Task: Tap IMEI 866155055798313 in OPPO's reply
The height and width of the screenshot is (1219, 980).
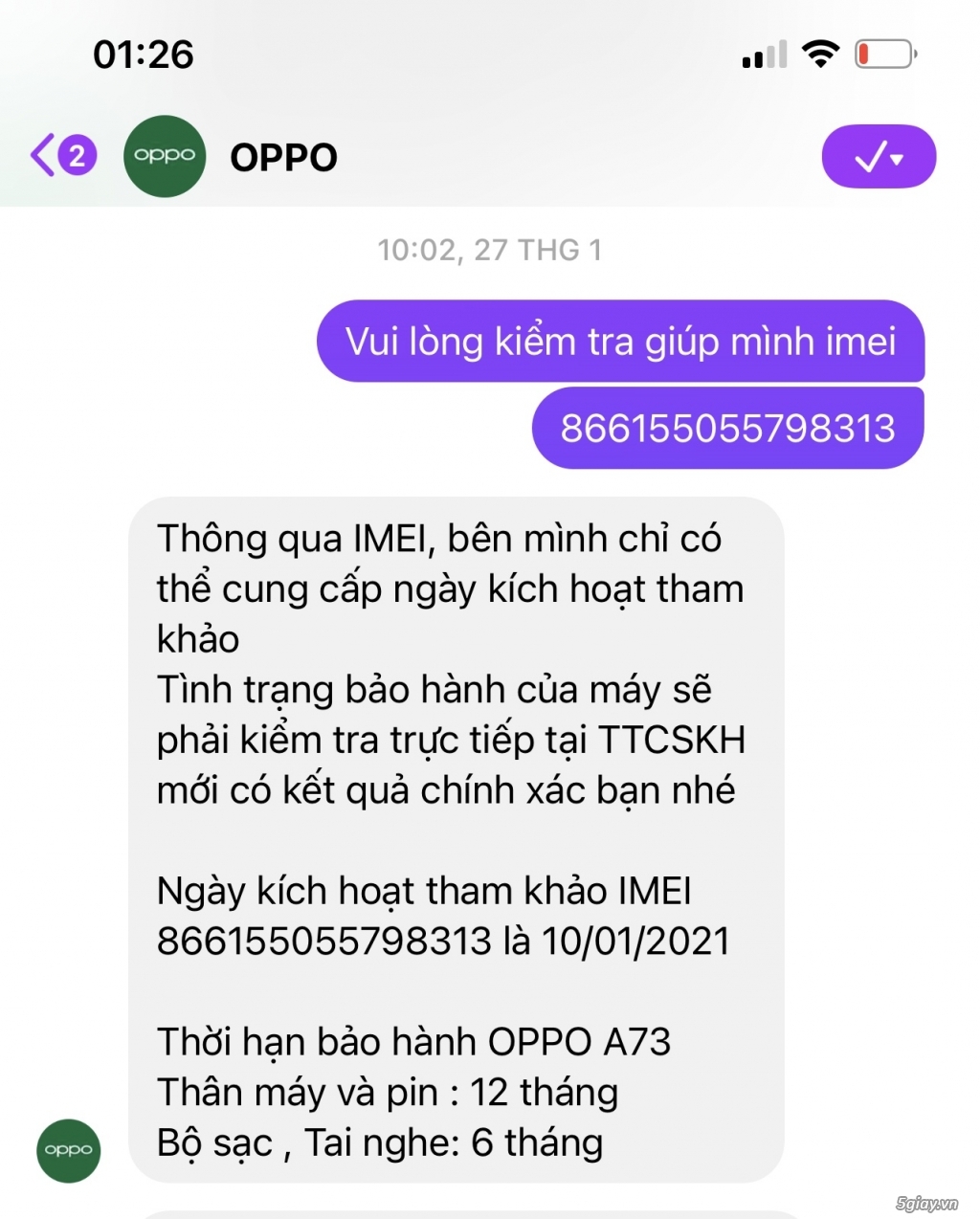Action: coord(324,942)
